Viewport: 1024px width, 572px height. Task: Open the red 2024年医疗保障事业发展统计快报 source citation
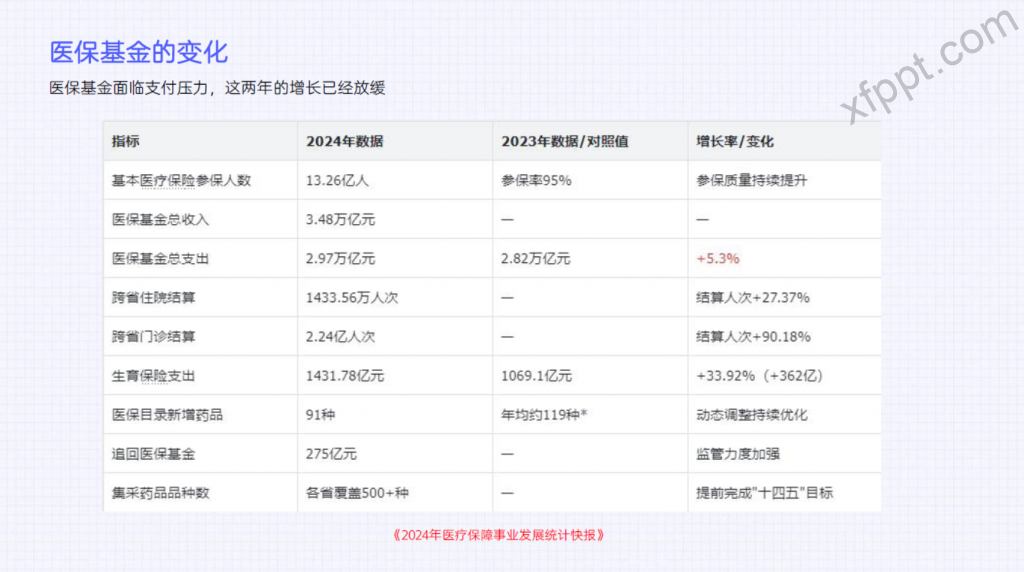(x=499, y=534)
